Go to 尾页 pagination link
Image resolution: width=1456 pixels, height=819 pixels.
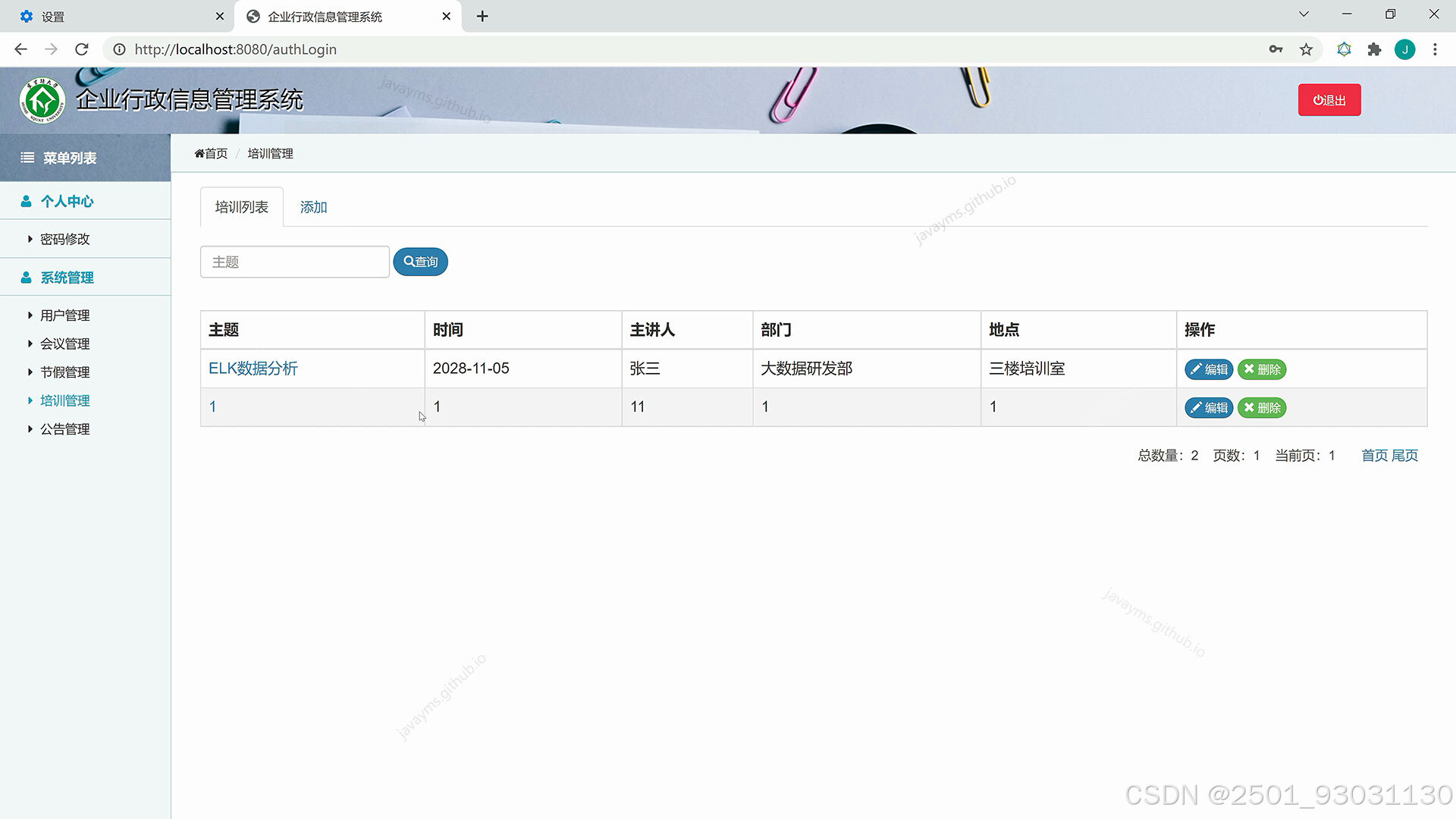point(1404,455)
